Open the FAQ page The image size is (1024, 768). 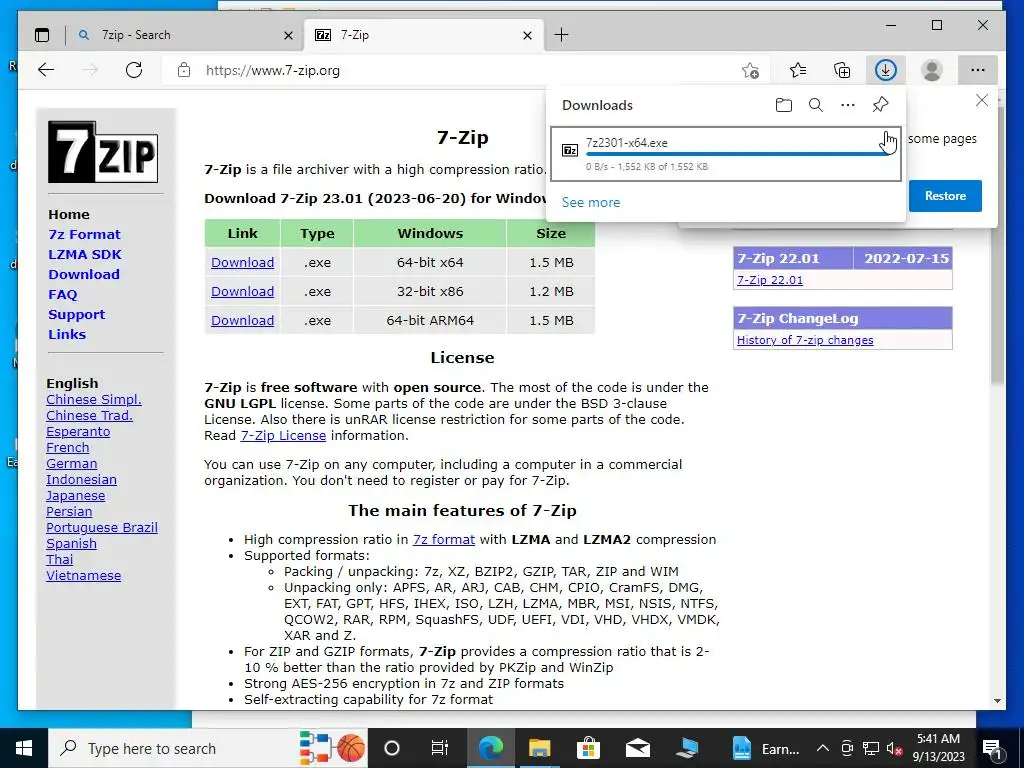[x=63, y=295]
